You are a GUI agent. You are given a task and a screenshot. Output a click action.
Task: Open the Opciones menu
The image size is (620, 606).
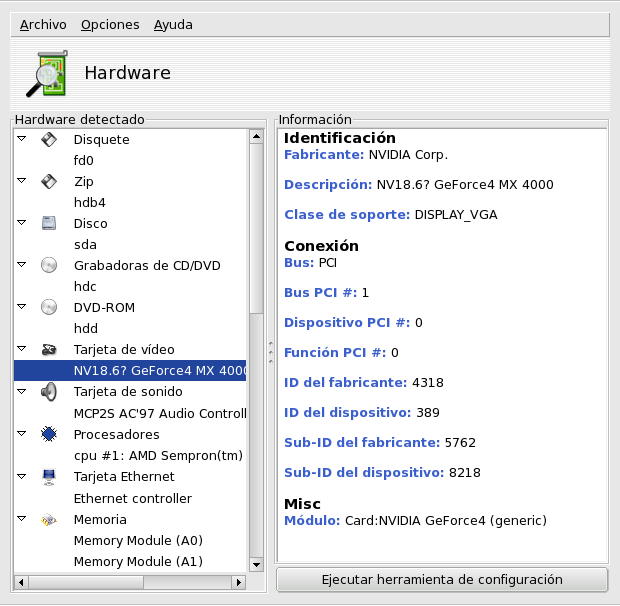click(110, 25)
